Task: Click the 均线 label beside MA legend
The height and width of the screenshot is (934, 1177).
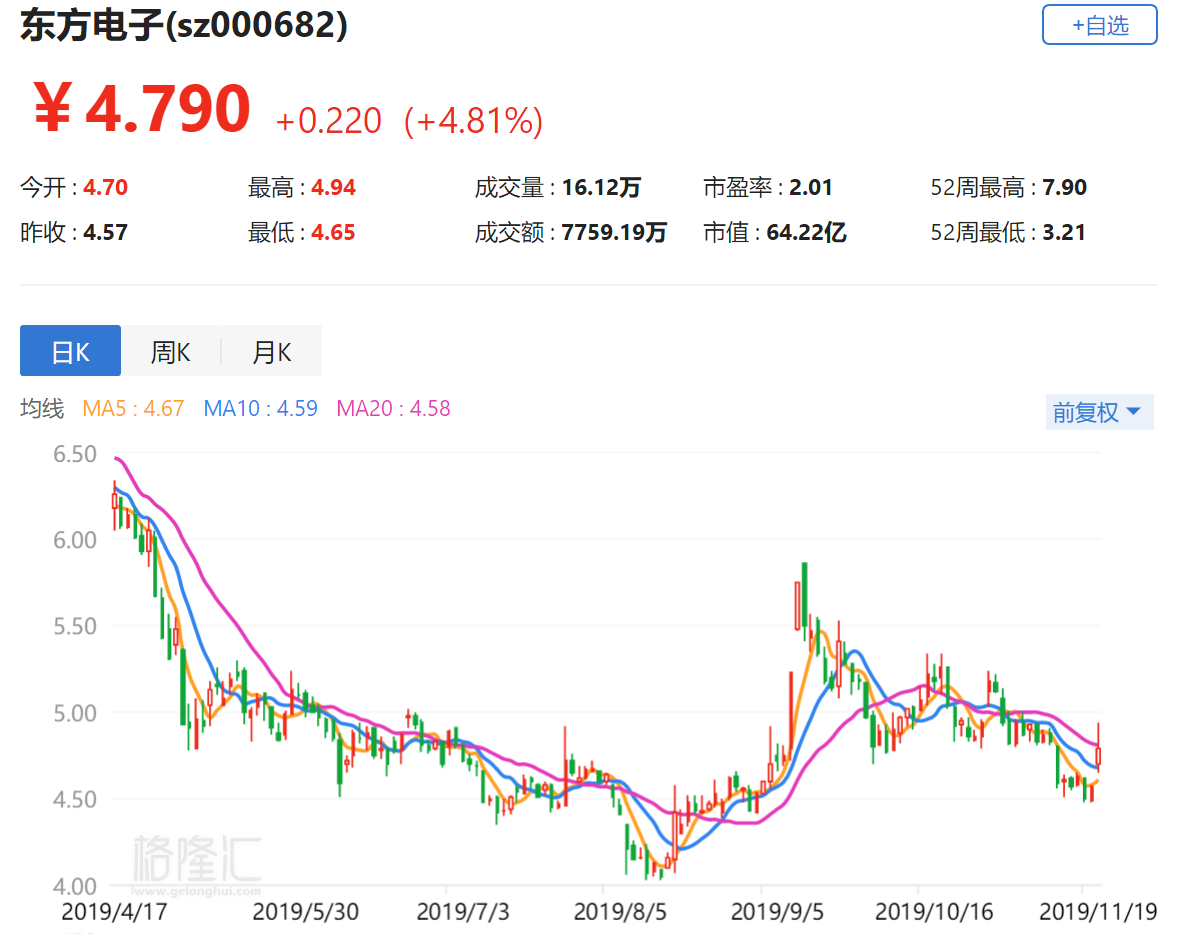Action: pyautogui.click(x=42, y=408)
